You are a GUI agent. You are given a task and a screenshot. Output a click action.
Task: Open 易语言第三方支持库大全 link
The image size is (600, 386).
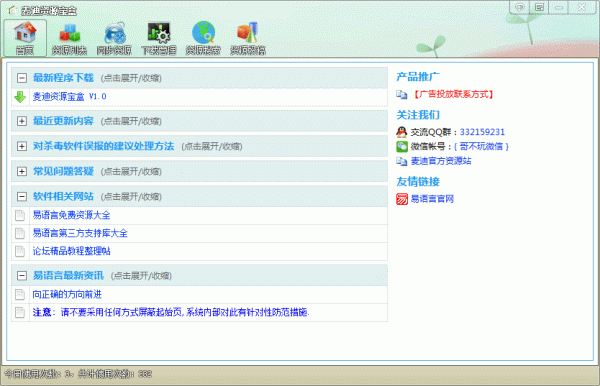click(x=80, y=233)
